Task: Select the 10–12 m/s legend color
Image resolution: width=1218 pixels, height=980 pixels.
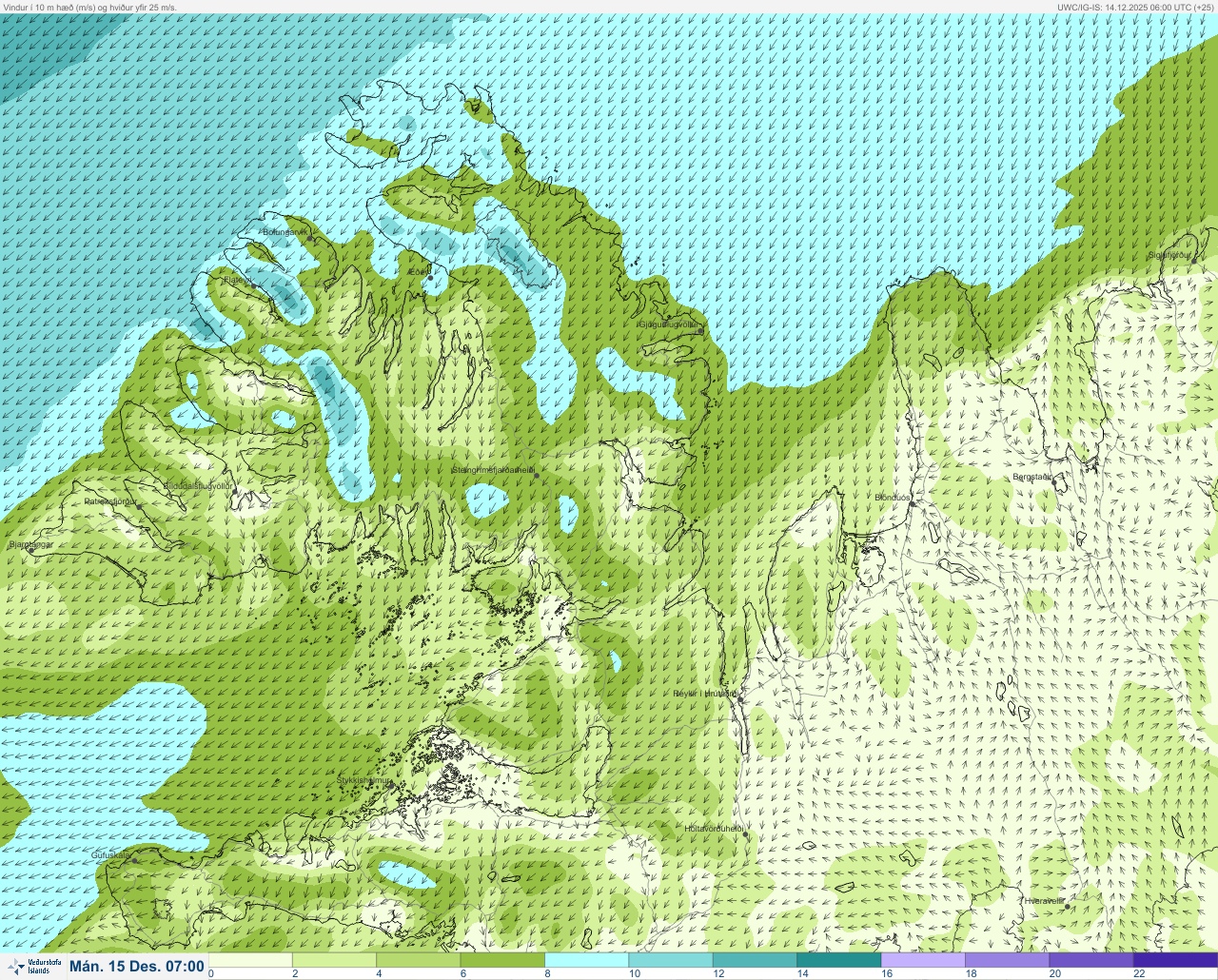Action: coord(670,960)
